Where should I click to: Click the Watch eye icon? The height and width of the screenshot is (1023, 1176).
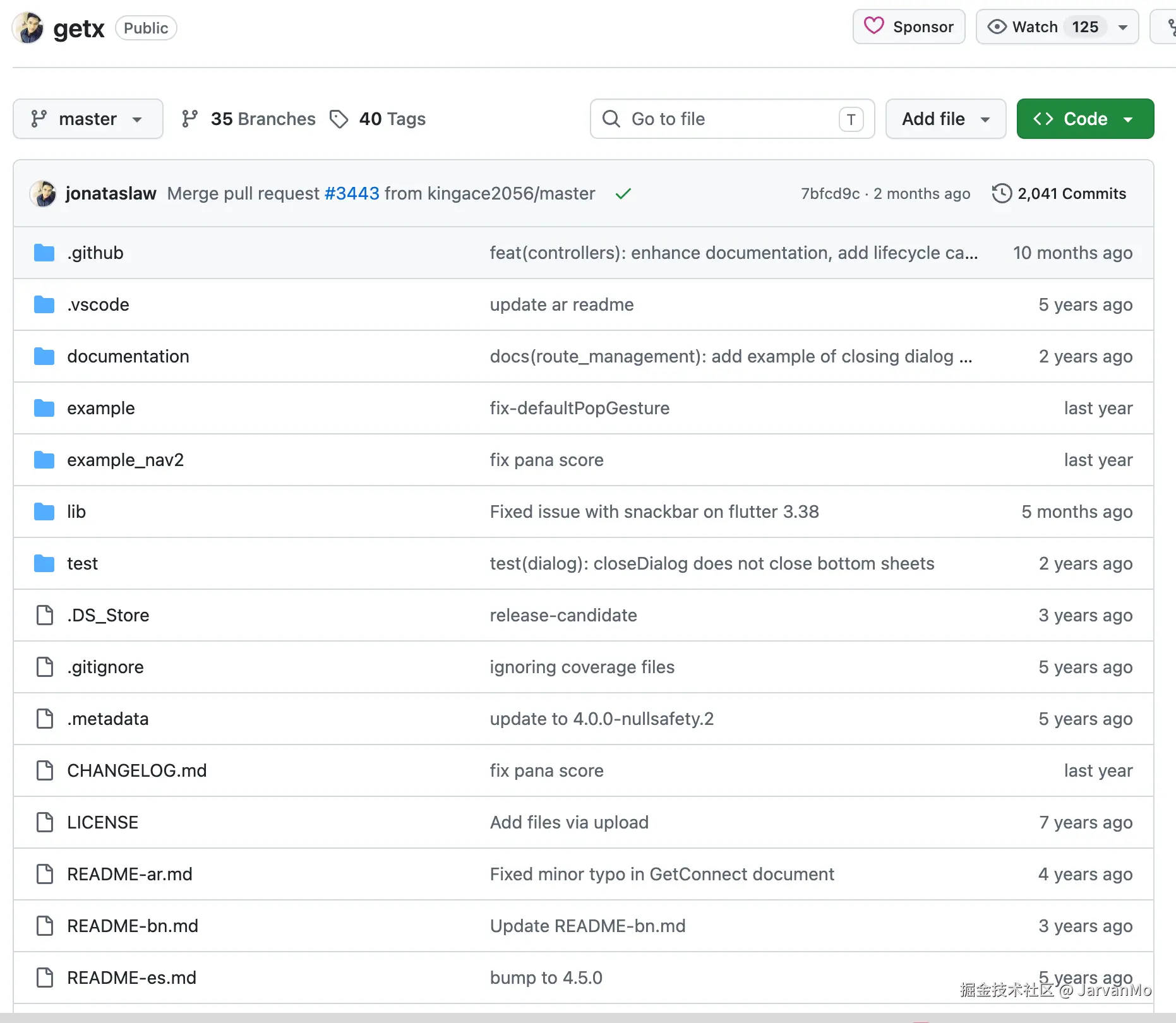(997, 27)
